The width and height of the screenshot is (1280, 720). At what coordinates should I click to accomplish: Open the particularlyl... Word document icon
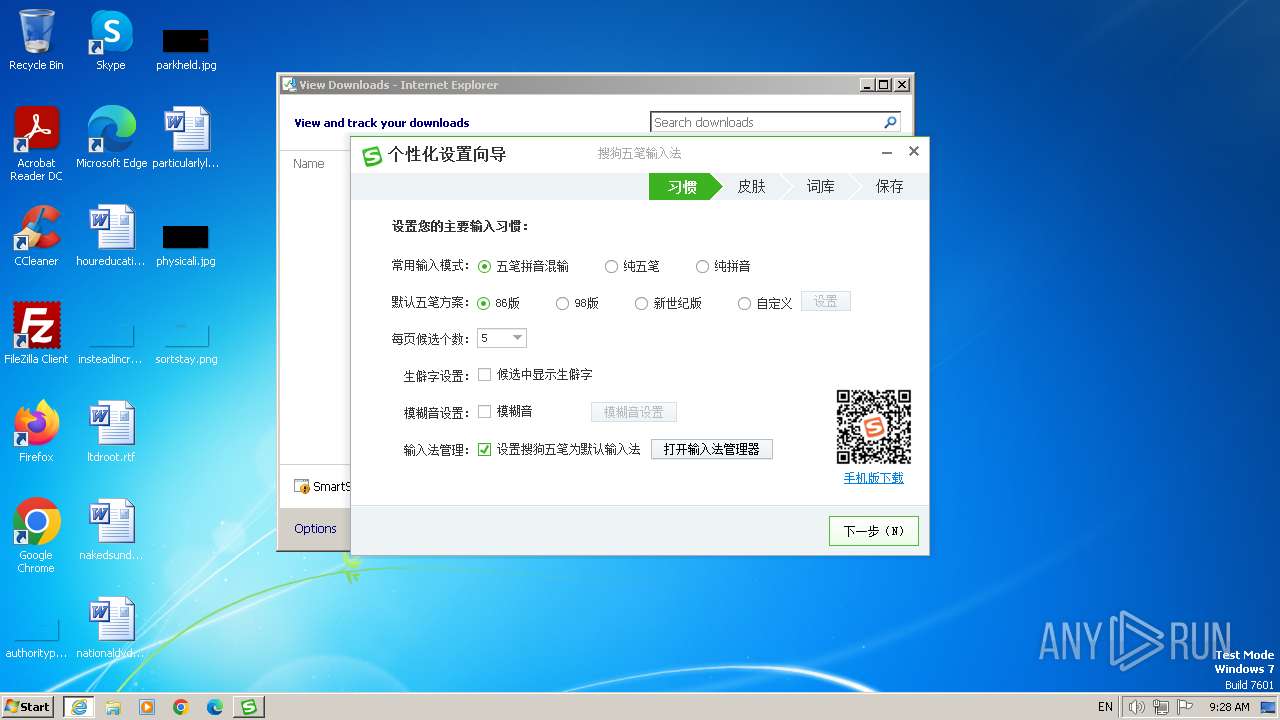click(x=186, y=137)
